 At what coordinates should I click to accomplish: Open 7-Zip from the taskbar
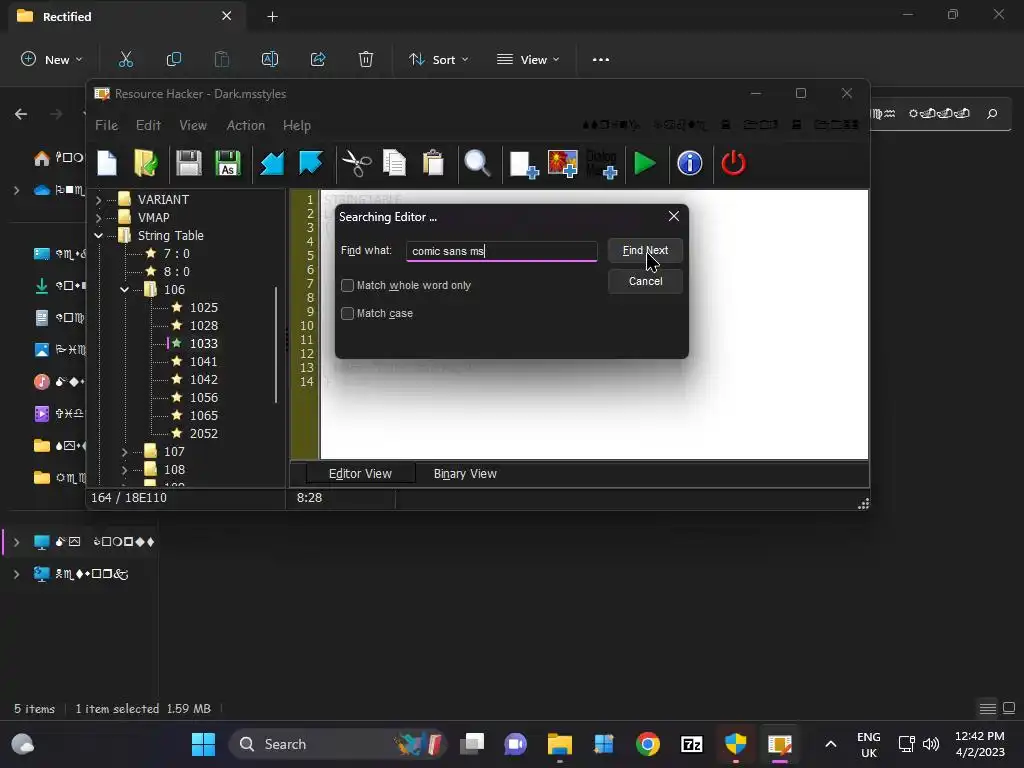[692, 744]
